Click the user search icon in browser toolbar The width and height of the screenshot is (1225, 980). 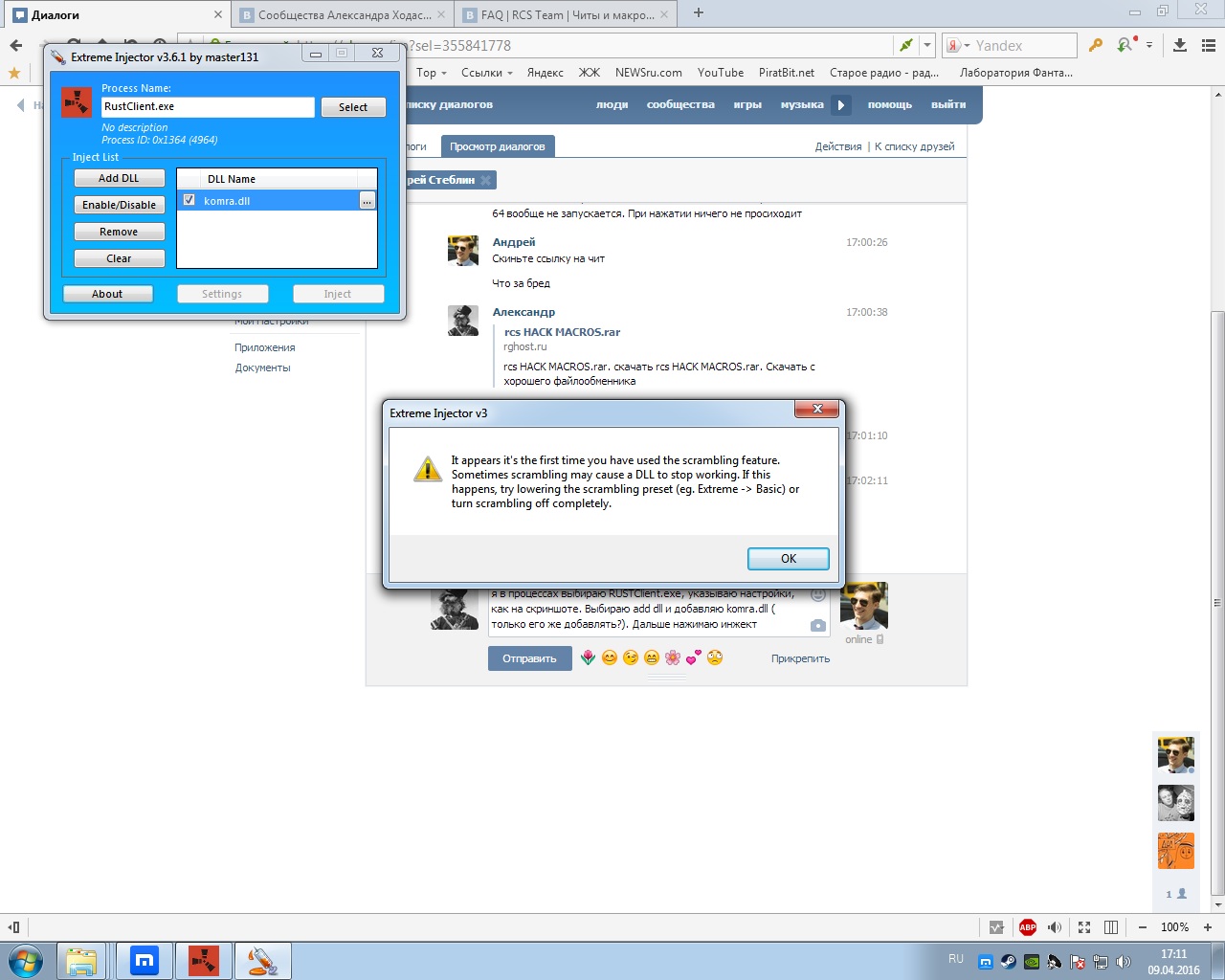[1126, 45]
